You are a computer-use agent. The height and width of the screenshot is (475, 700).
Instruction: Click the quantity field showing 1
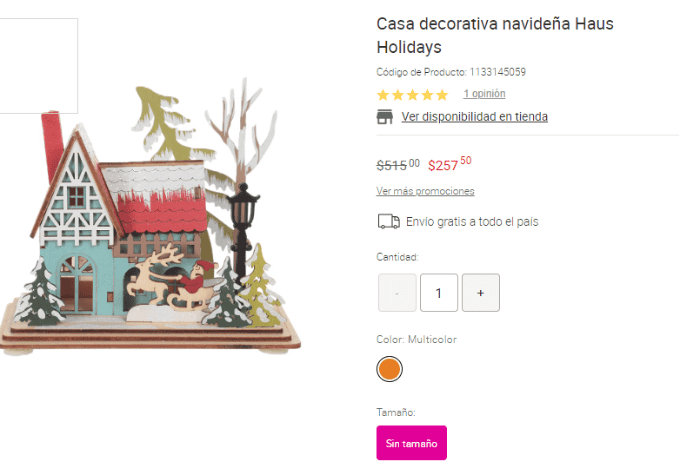[x=439, y=293]
